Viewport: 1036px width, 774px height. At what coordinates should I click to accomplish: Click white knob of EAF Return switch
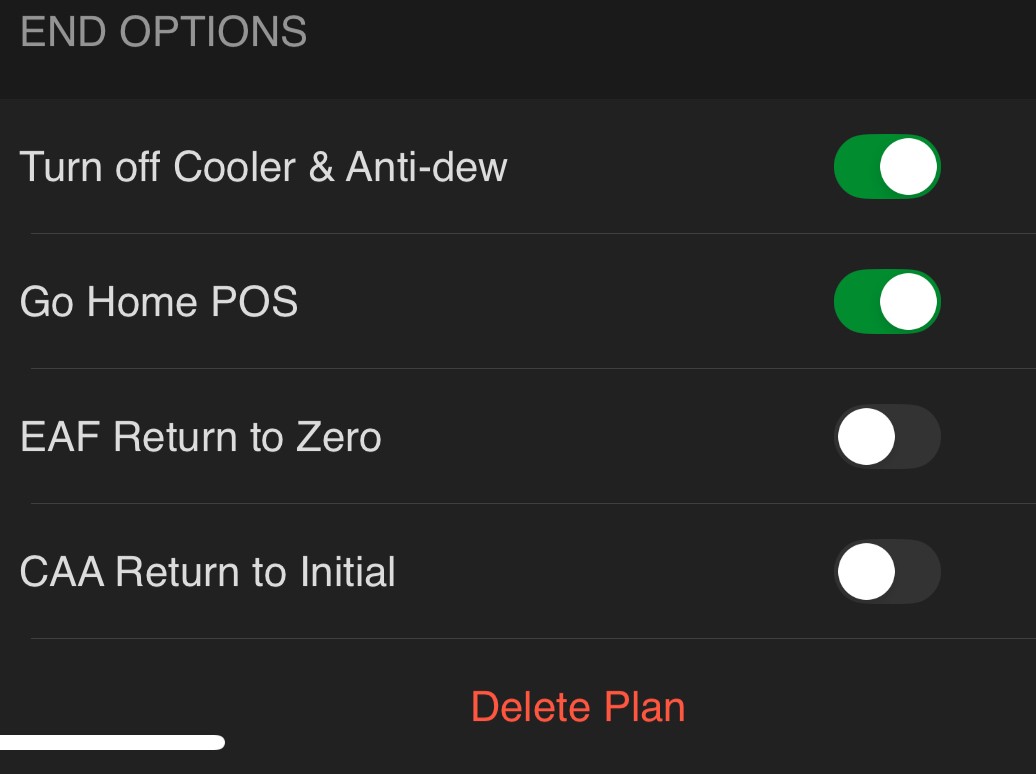tap(866, 436)
